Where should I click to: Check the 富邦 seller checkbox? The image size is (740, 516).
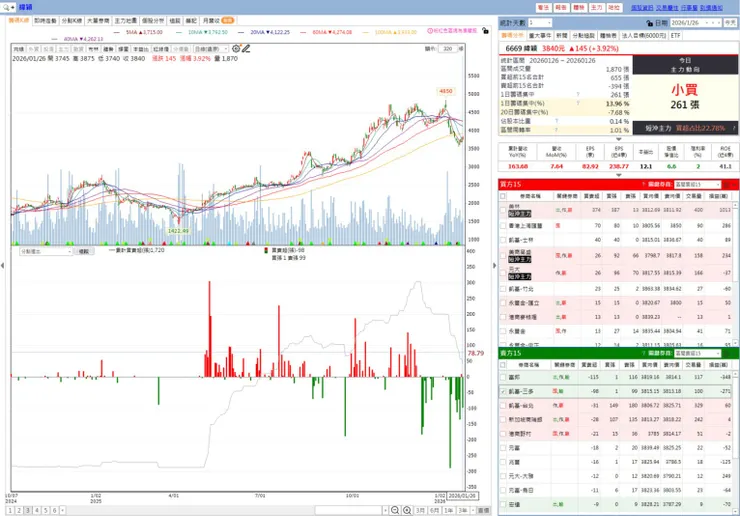coord(503,377)
